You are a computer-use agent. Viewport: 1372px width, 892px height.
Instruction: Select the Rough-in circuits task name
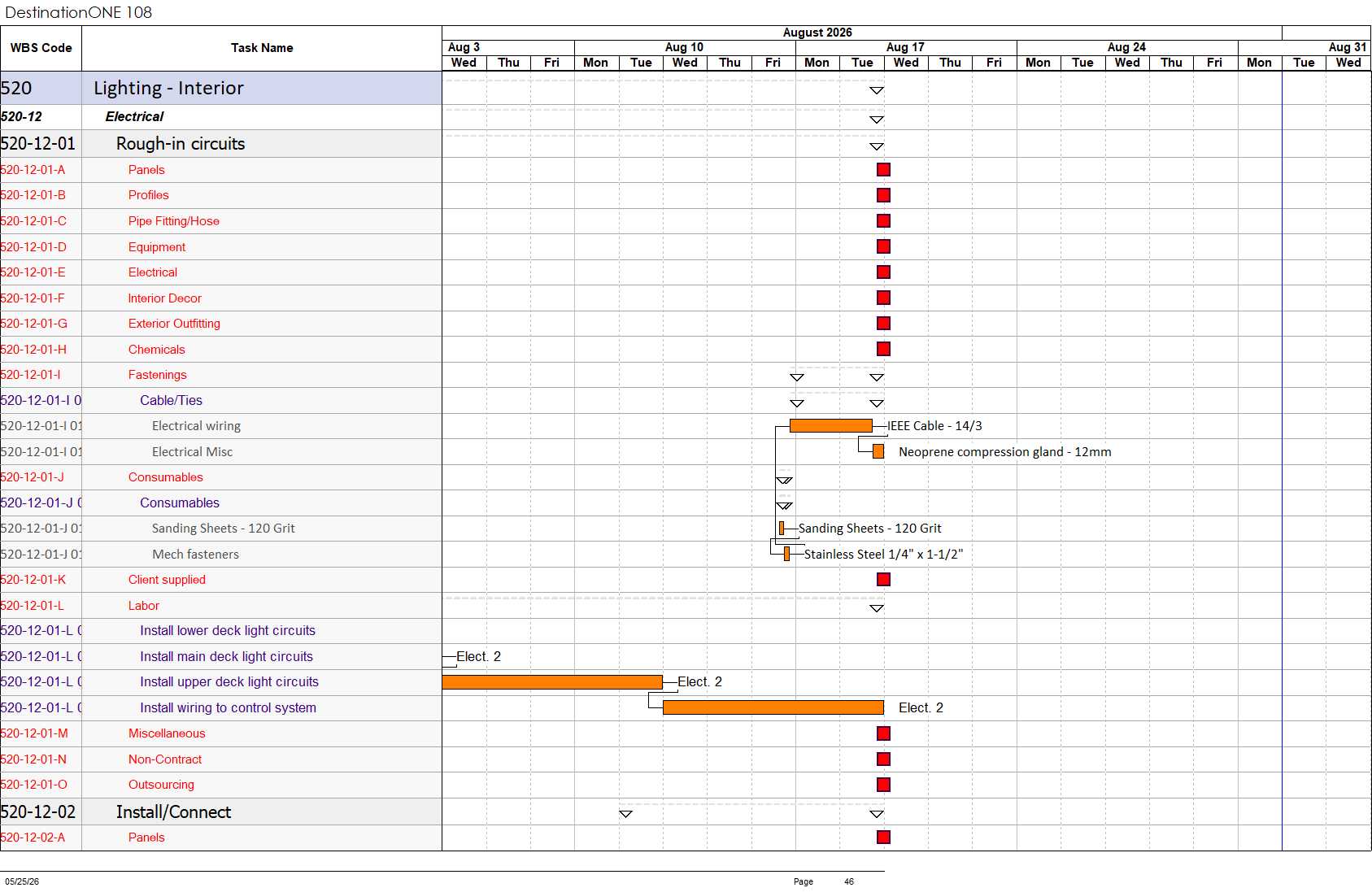[181, 144]
